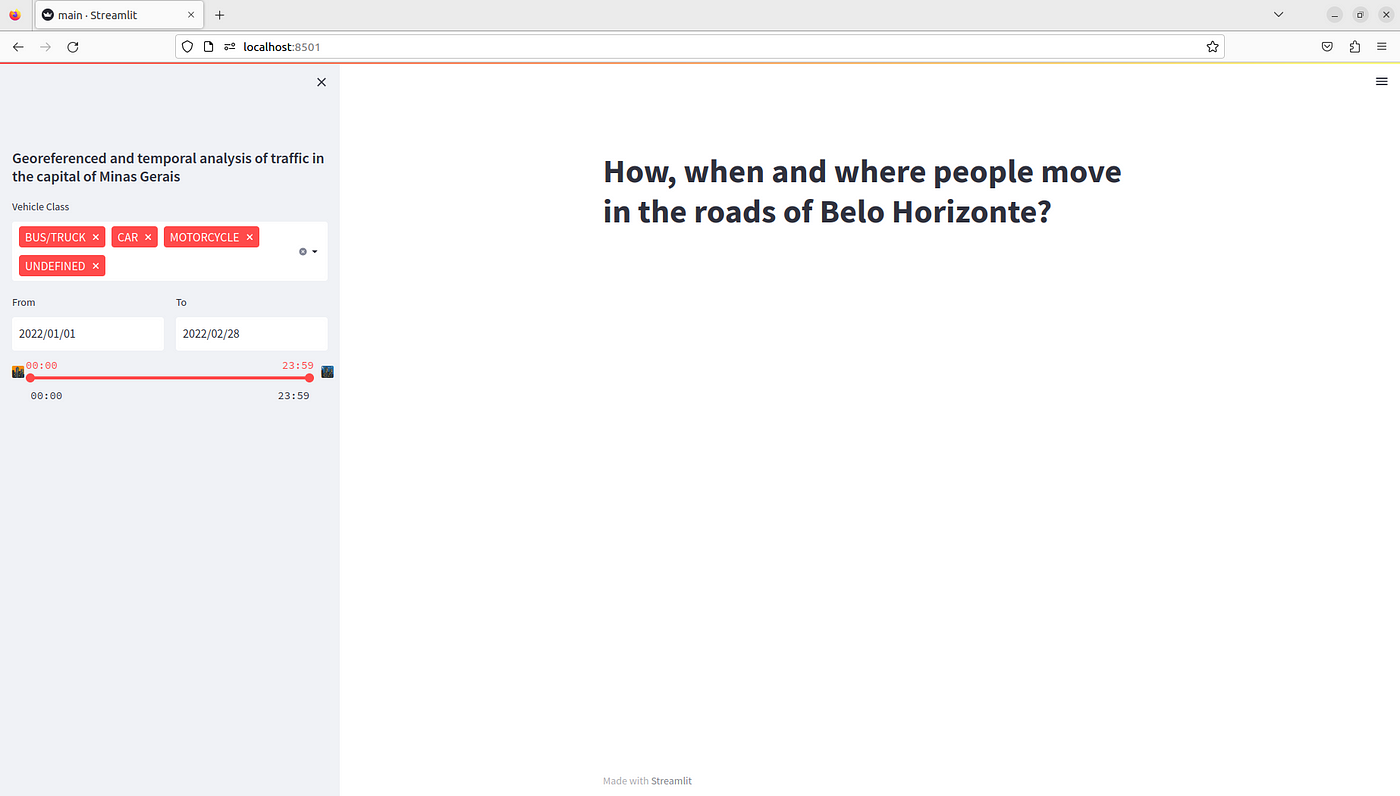Remove the UNDEFINED tag
This screenshot has height=796, width=1400.
(x=96, y=266)
